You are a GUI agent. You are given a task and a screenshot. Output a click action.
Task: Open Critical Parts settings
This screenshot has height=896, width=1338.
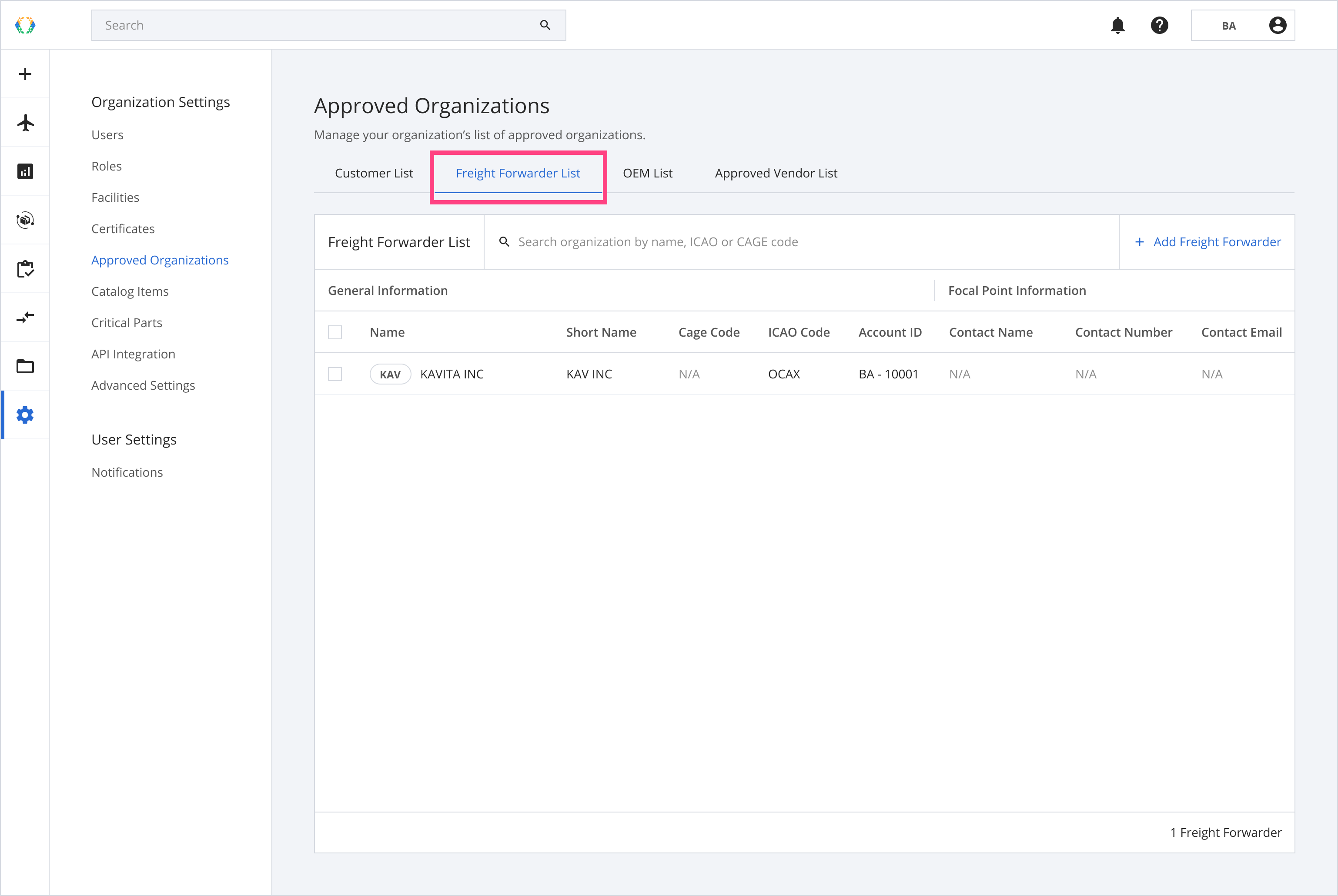tap(127, 323)
